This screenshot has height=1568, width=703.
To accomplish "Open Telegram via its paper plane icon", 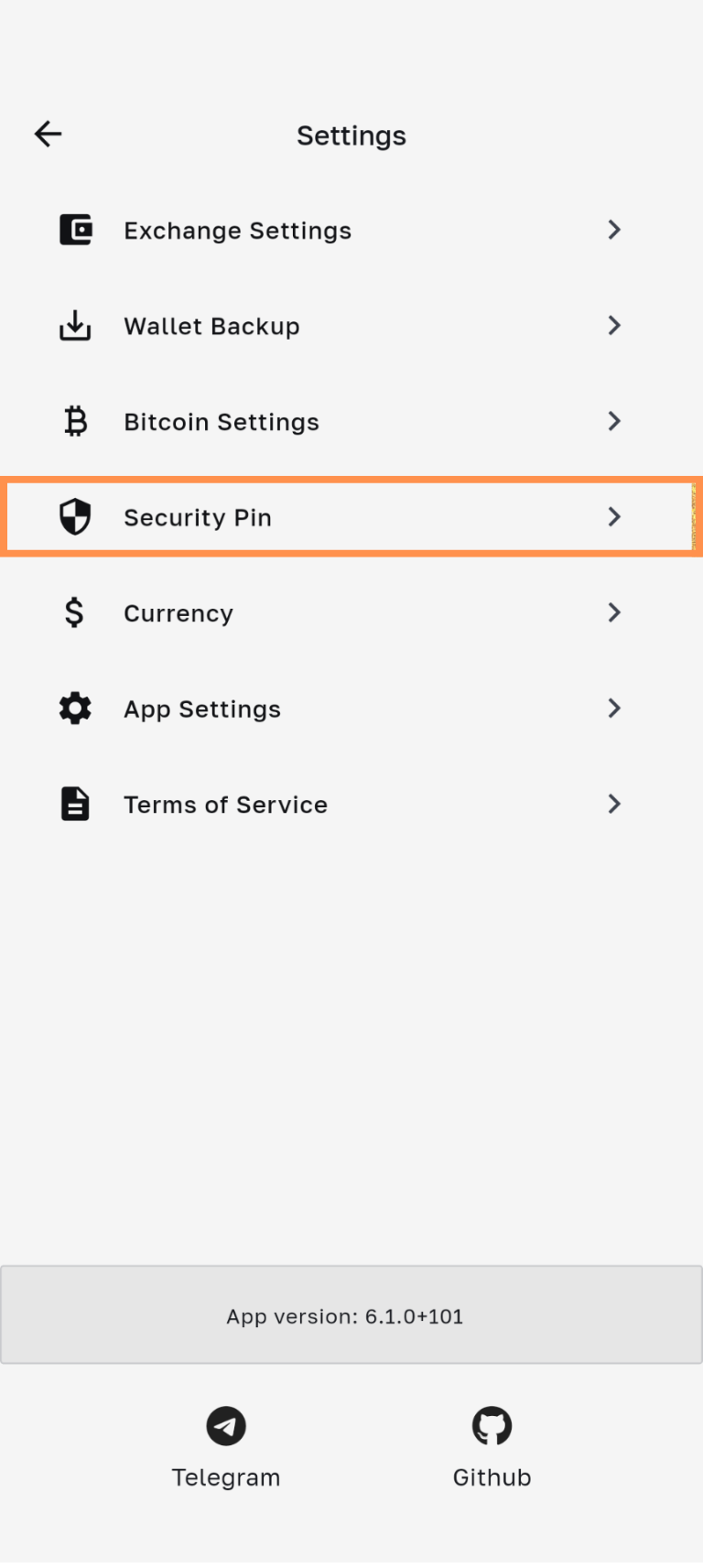I will click(226, 1425).
